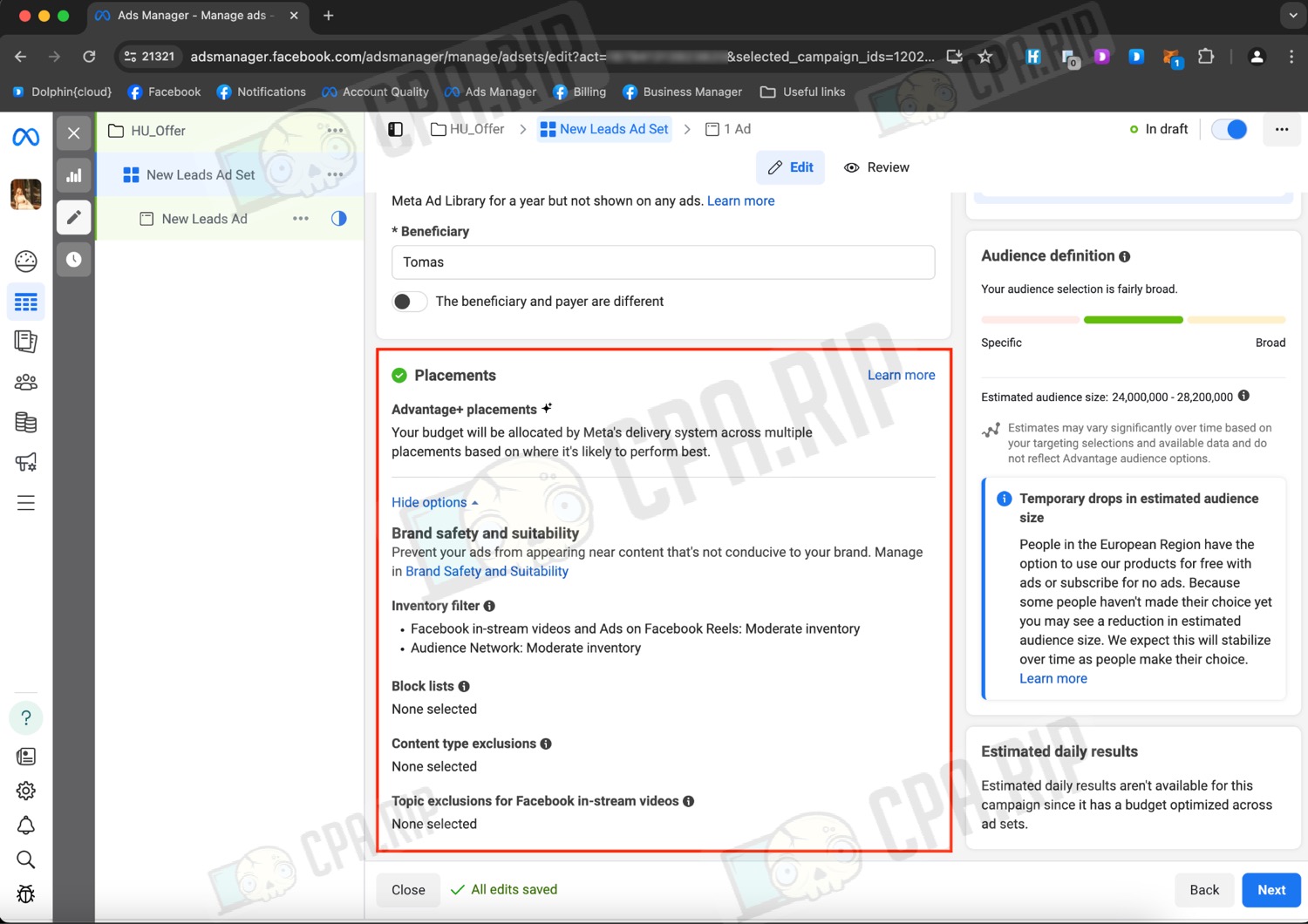The height and width of the screenshot is (924, 1308).
Task: Open Audiences people icon
Action: point(26,382)
